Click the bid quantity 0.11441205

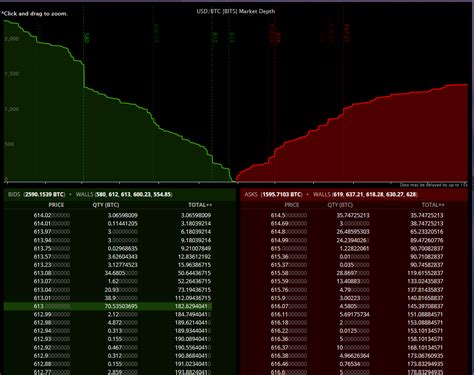pyautogui.click(x=122, y=224)
